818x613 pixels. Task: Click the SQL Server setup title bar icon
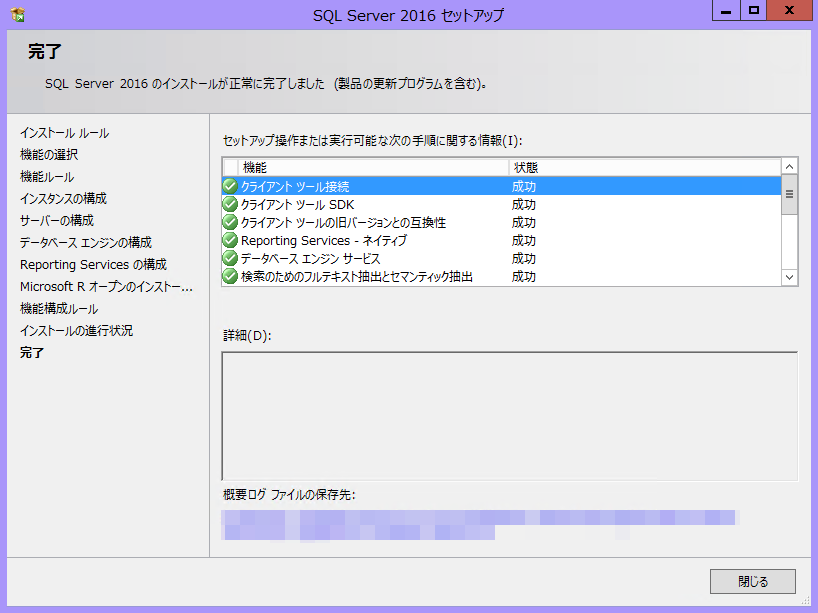pyautogui.click(x=18, y=15)
